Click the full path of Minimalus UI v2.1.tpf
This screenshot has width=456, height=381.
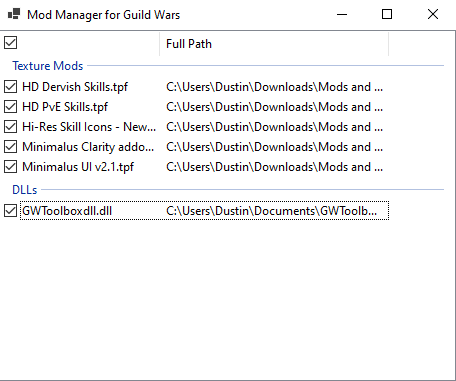[x=274, y=167]
